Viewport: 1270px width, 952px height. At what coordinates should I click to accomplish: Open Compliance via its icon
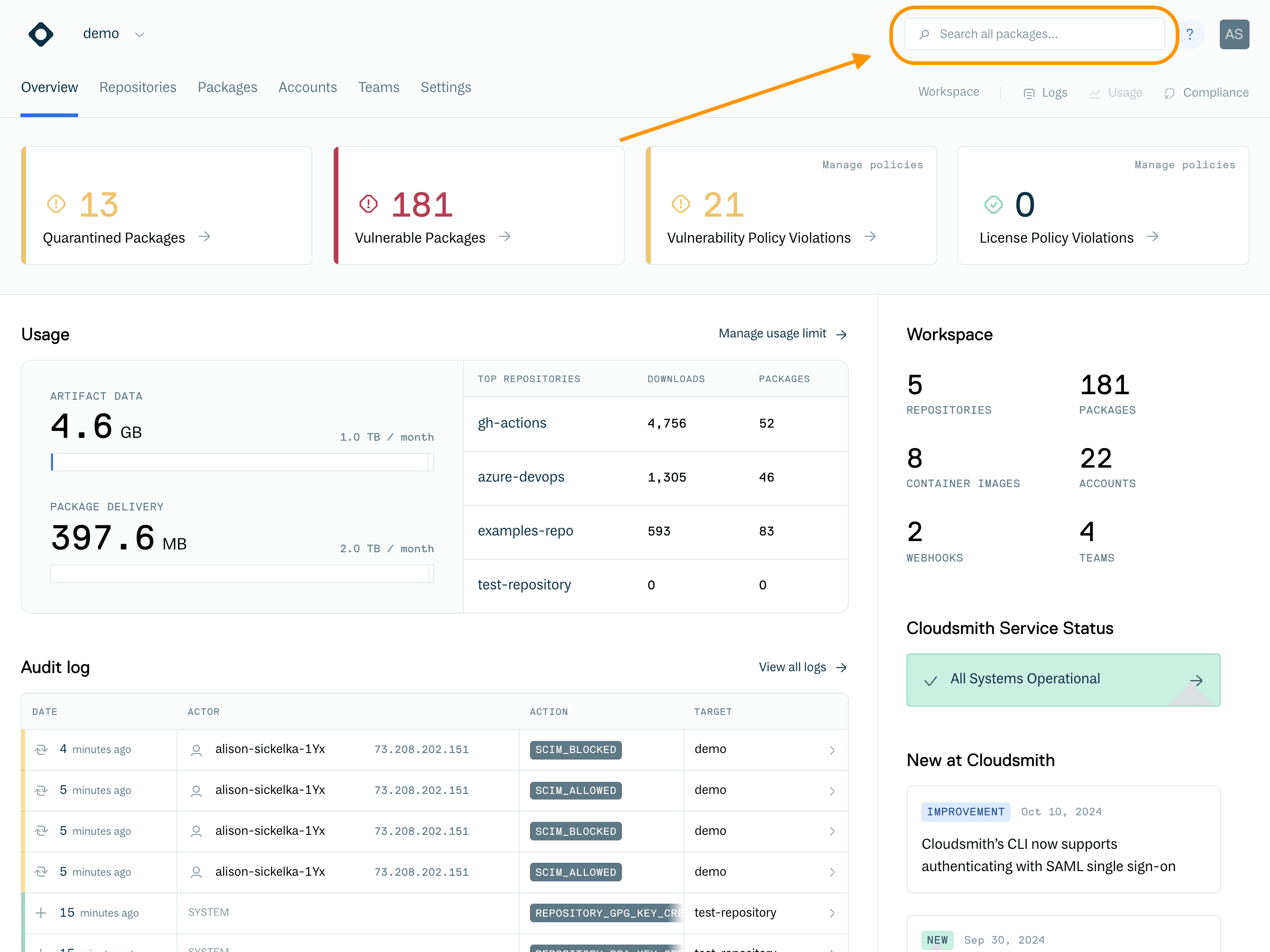click(1169, 93)
